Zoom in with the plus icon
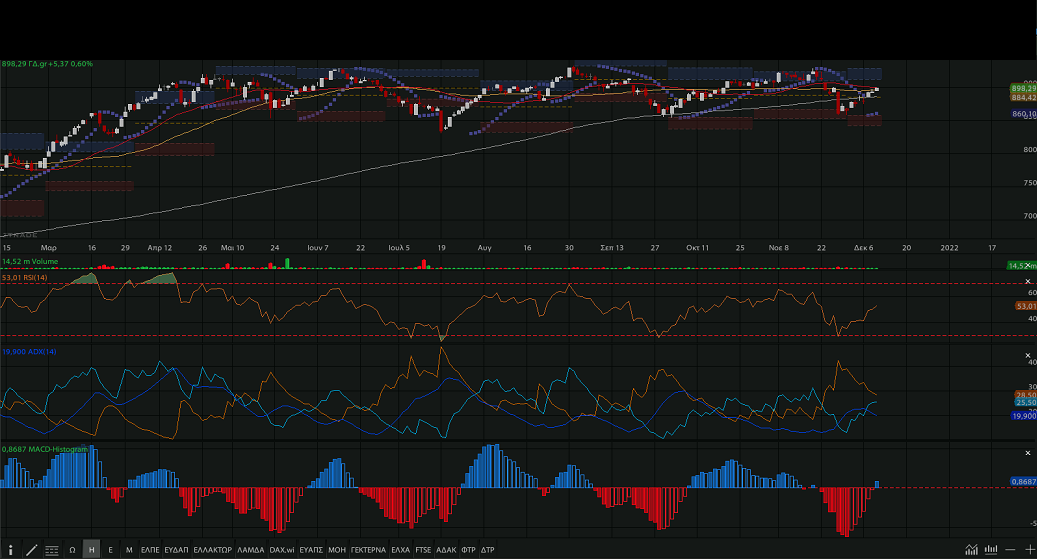This screenshot has width=1037, height=559. pos(1029,550)
